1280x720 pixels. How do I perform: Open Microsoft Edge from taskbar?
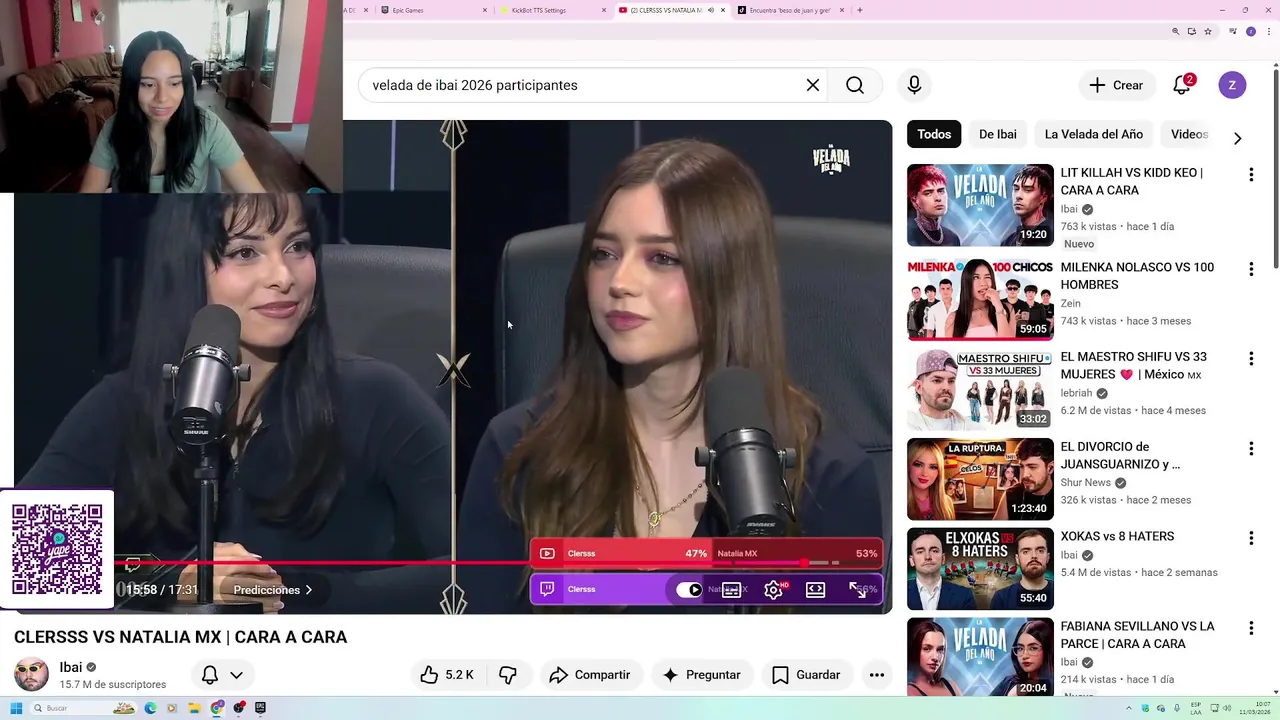pyautogui.click(x=150, y=708)
